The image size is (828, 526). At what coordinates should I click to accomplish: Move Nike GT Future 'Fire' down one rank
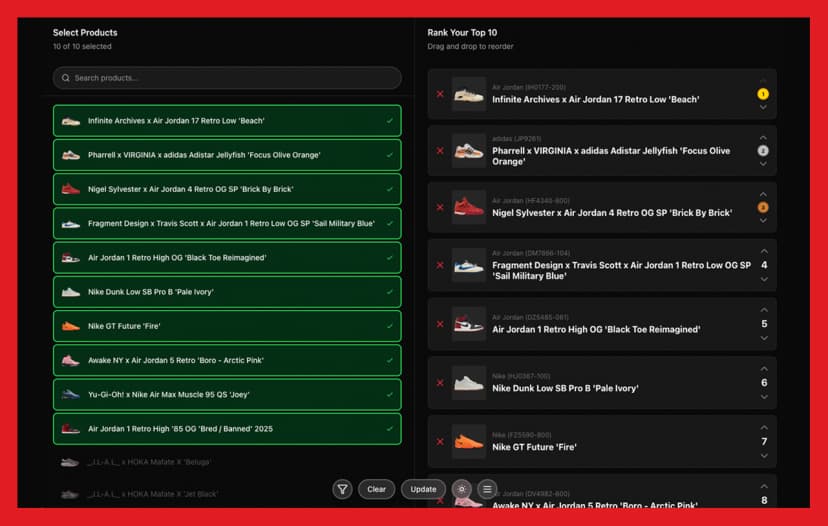click(x=764, y=456)
